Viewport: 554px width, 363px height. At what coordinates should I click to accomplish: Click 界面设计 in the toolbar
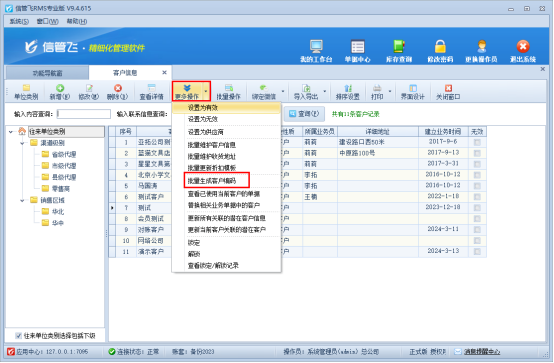[412, 92]
